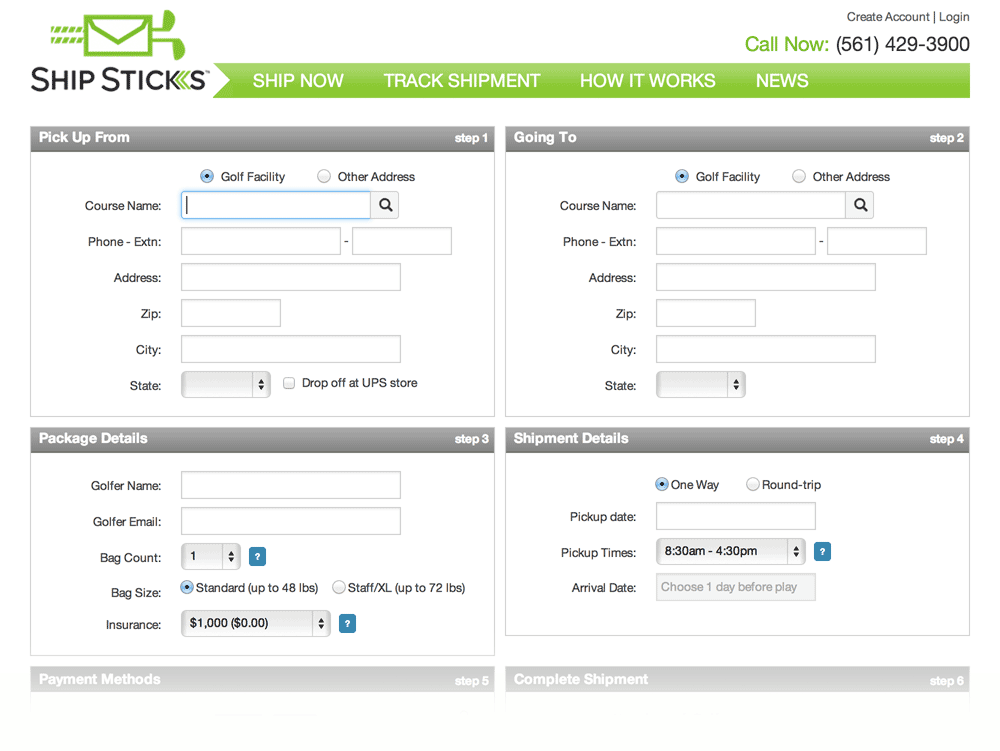Image resolution: width=1000 pixels, height=751 pixels.
Task: Select Golf Facility for Pick Up From
Action: [207, 176]
